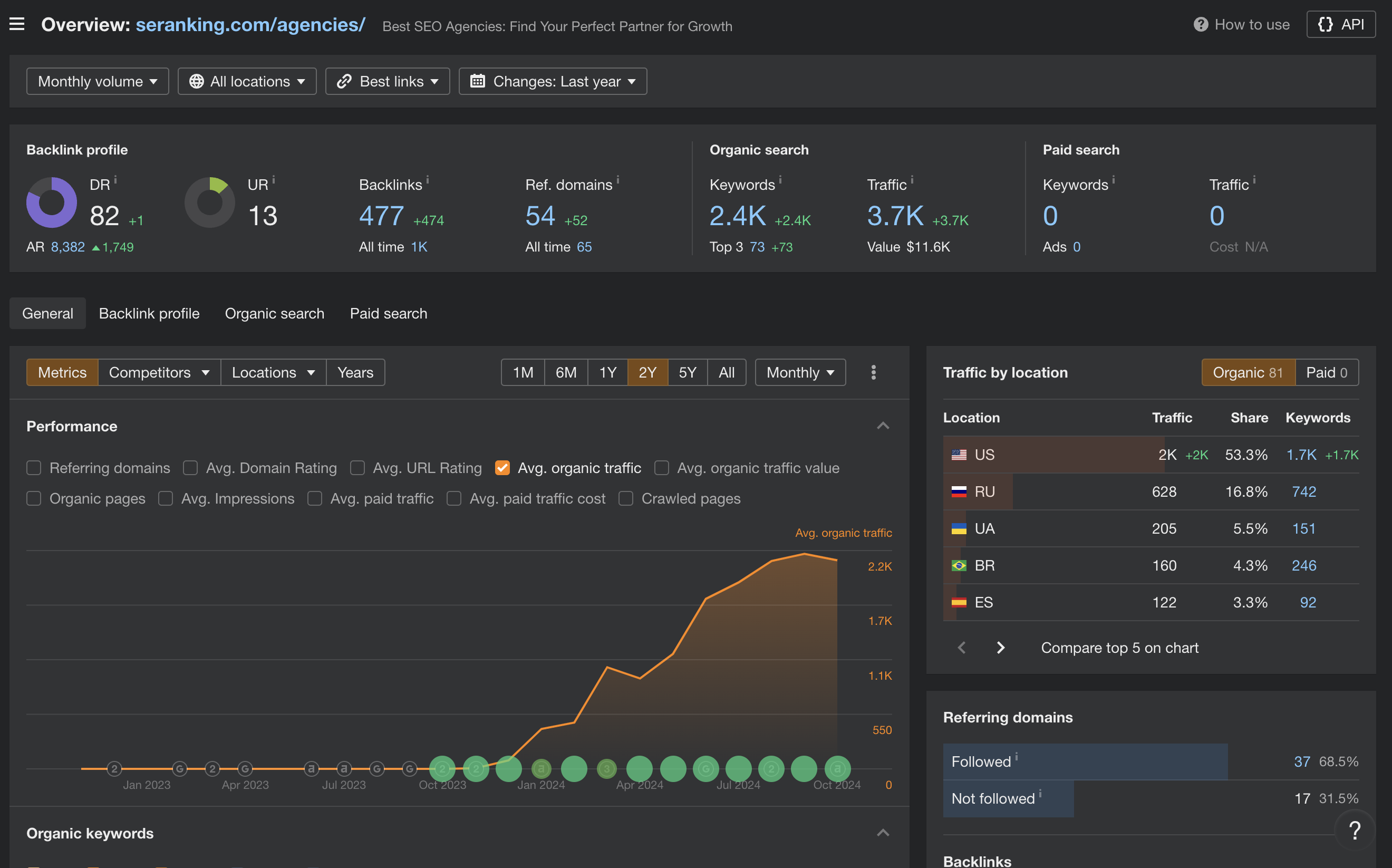Viewport: 1392px width, 868px height.
Task: Uncheck Avg. organic traffic checkbox
Action: (502, 468)
